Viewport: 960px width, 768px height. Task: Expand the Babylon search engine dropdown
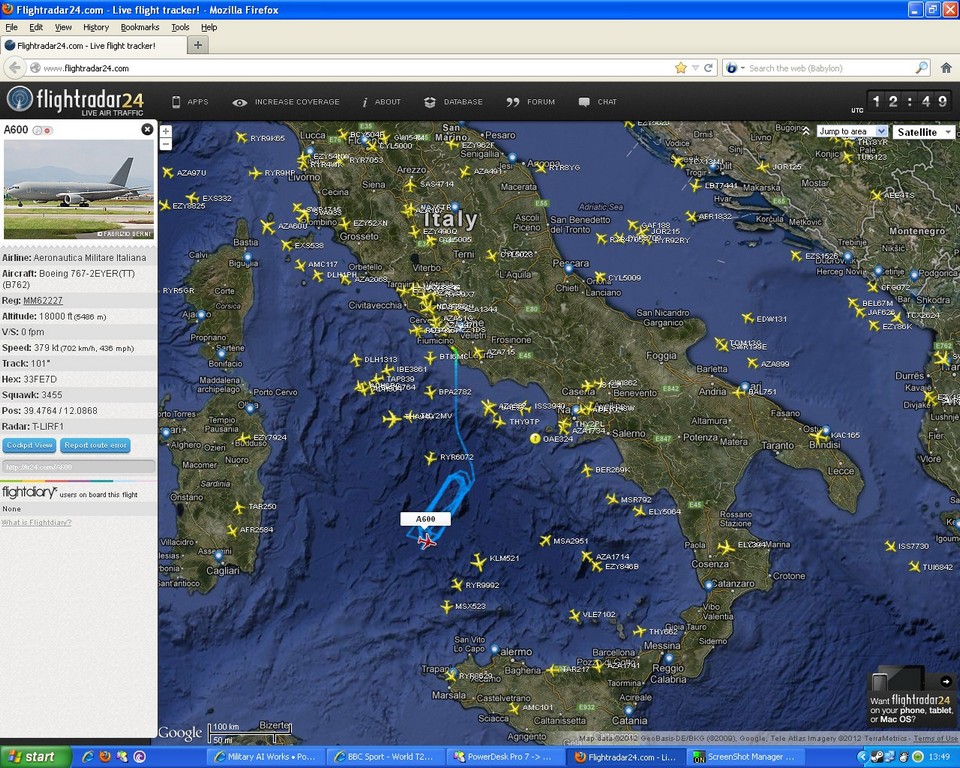(734, 68)
